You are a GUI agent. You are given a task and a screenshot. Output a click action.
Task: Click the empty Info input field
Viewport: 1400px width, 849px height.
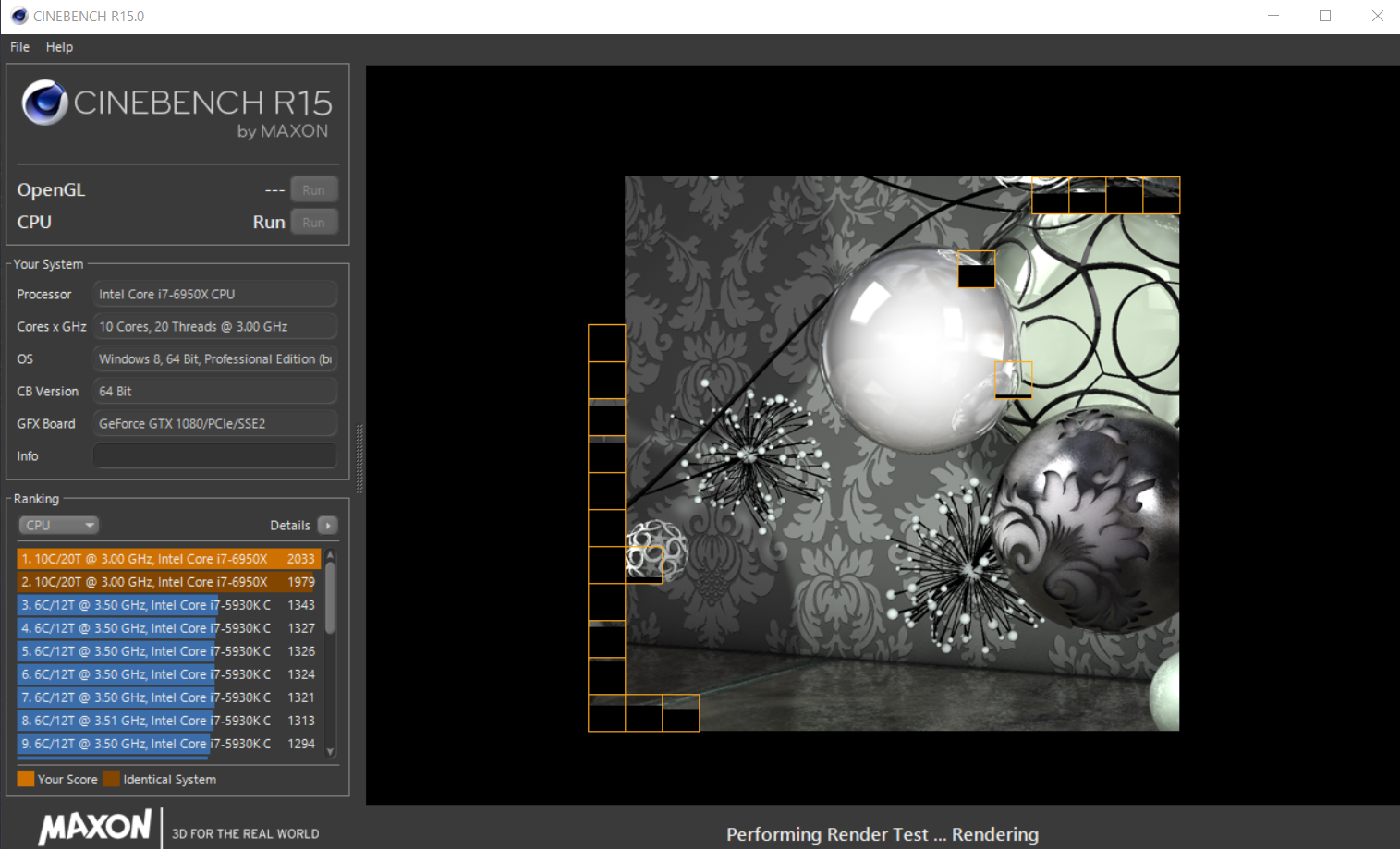214,456
